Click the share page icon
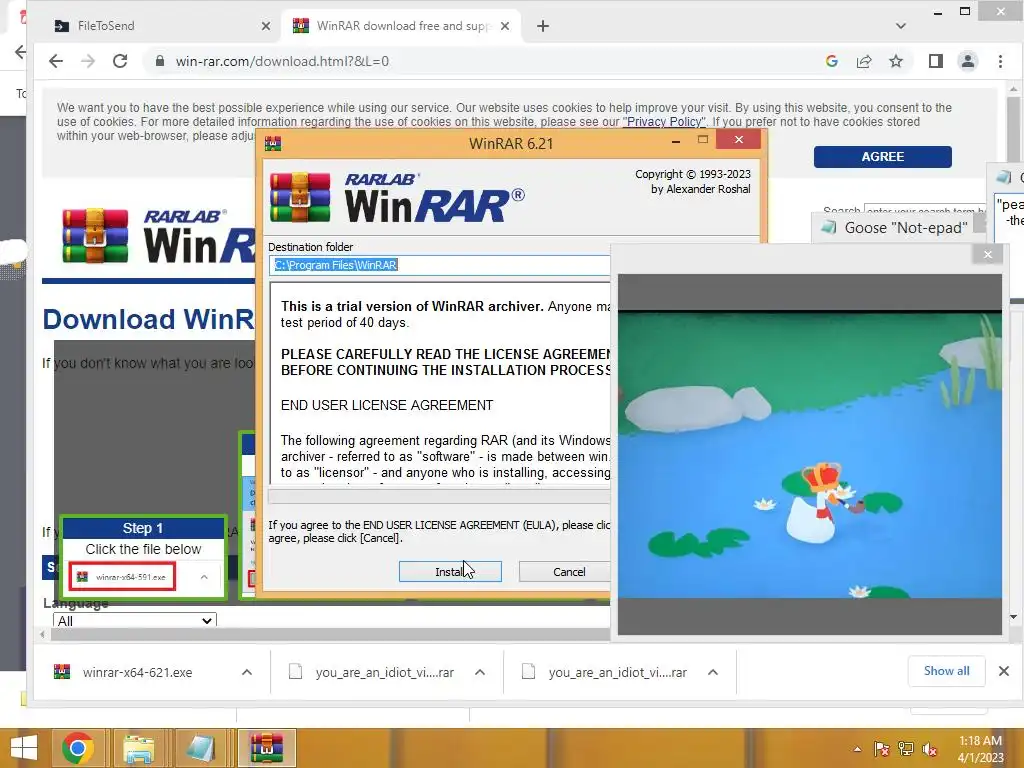Viewport: 1024px width, 768px height. point(864,61)
